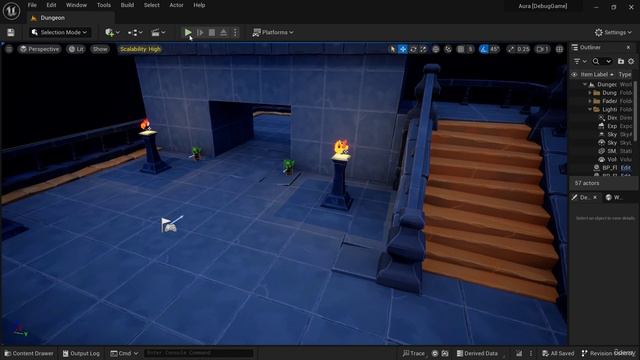The width and height of the screenshot is (640, 360).
Task: Open the Perspective view mode dropdown
Action: tap(40, 49)
